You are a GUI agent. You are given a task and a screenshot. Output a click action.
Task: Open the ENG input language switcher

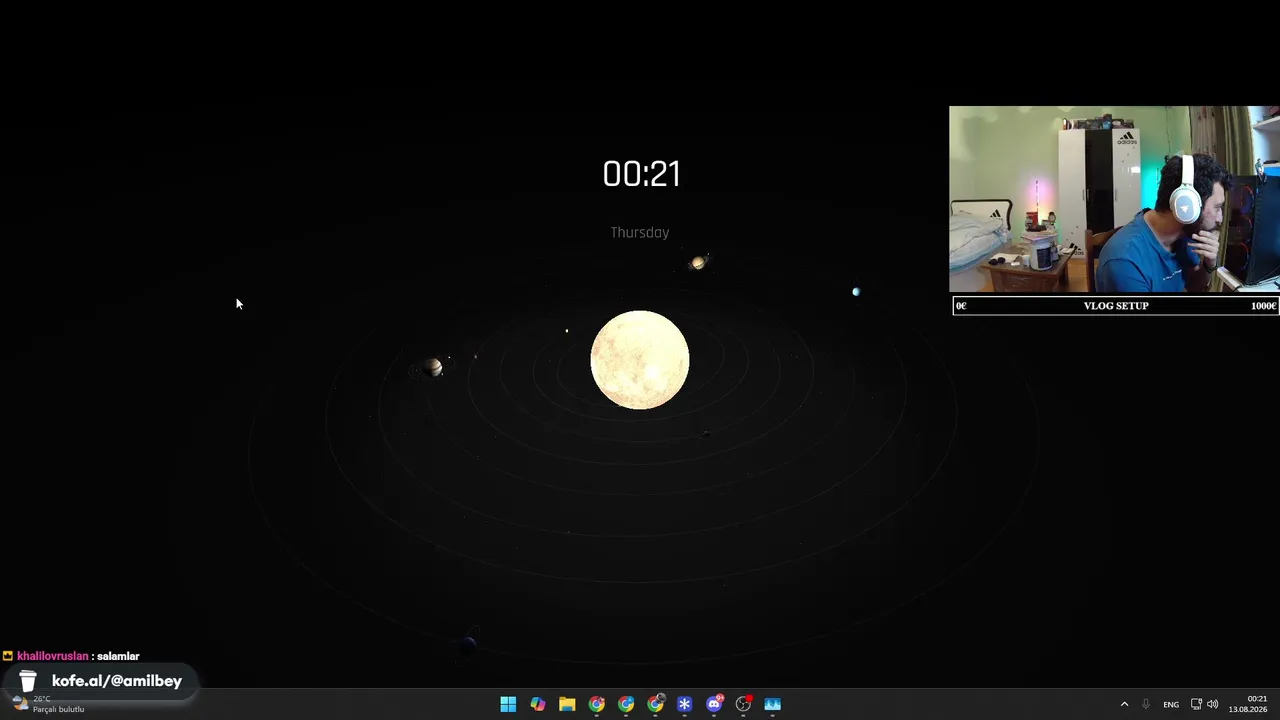pyautogui.click(x=1171, y=704)
